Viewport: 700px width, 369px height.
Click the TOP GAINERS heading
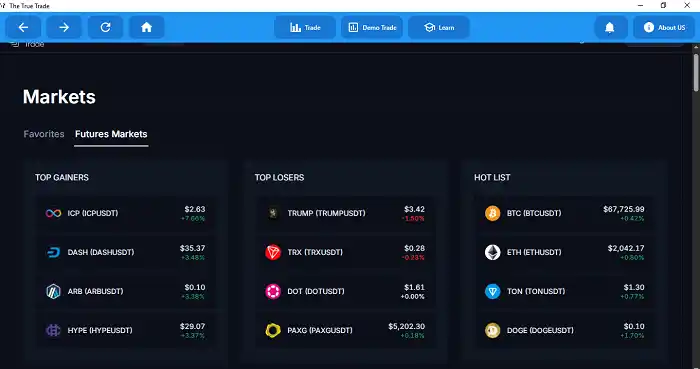tap(62, 178)
